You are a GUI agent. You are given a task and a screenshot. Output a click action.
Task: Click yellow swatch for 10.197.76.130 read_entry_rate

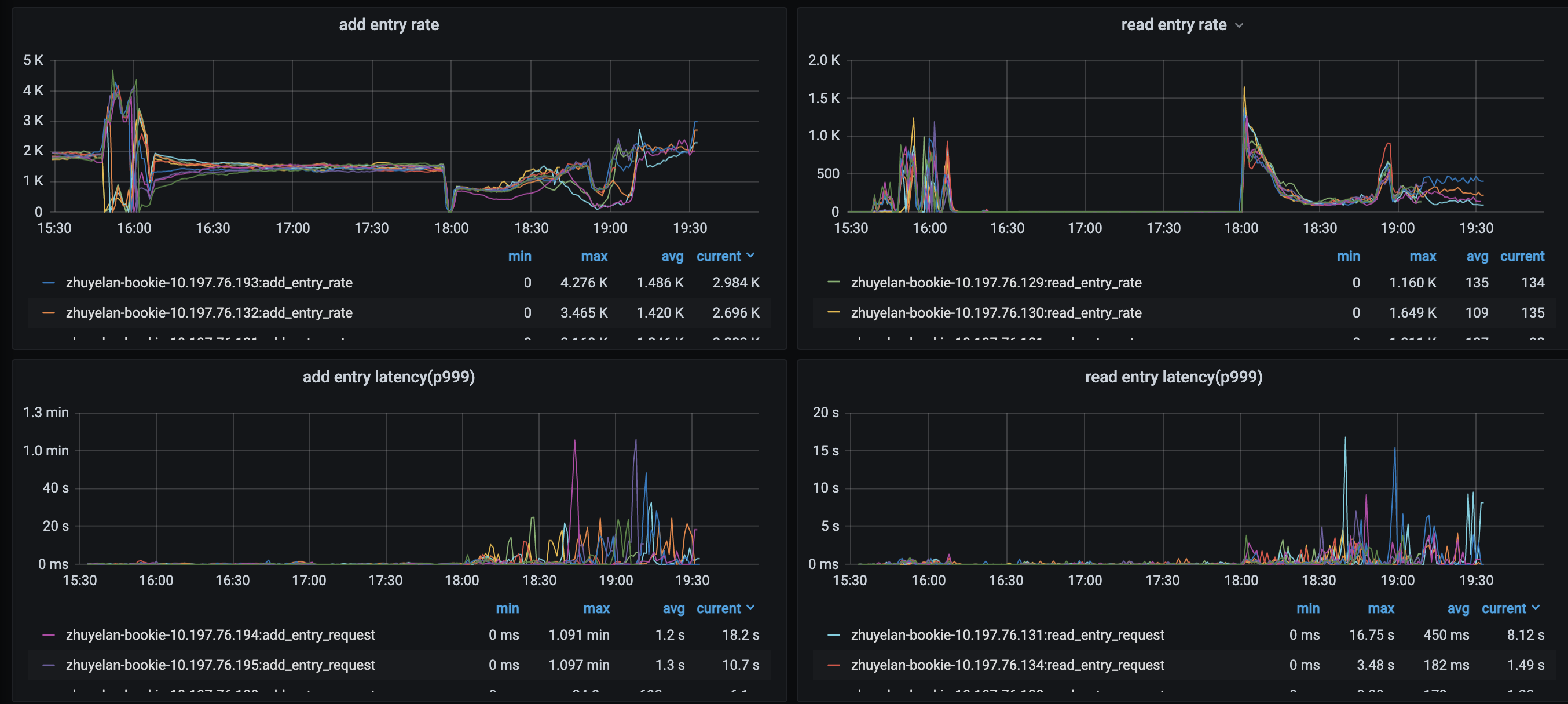click(833, 313)
